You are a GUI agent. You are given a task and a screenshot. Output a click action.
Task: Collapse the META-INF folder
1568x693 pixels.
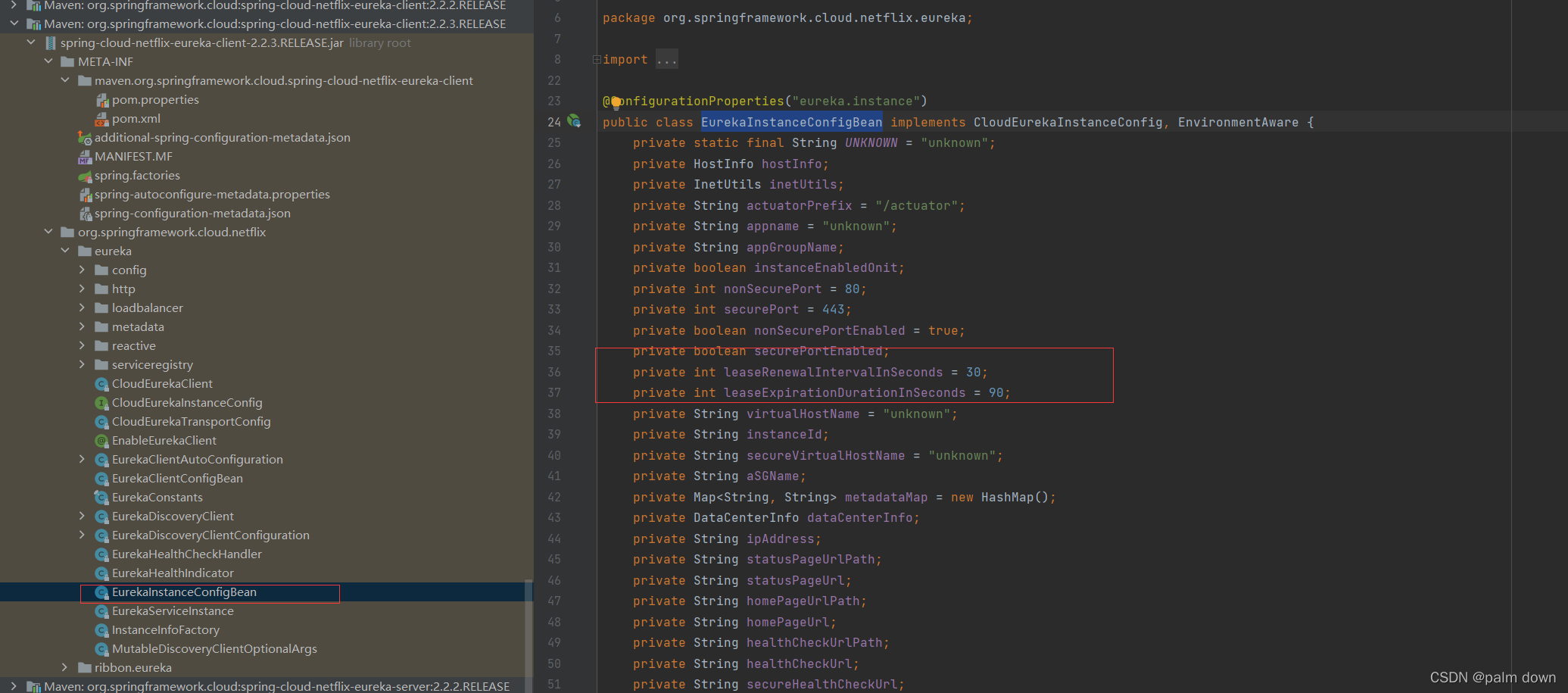pyautogui.click(x=48, y=61)
